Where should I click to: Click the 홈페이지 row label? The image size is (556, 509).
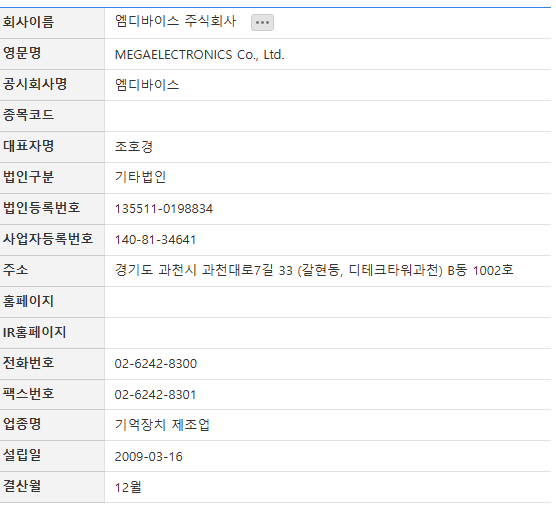28,301
